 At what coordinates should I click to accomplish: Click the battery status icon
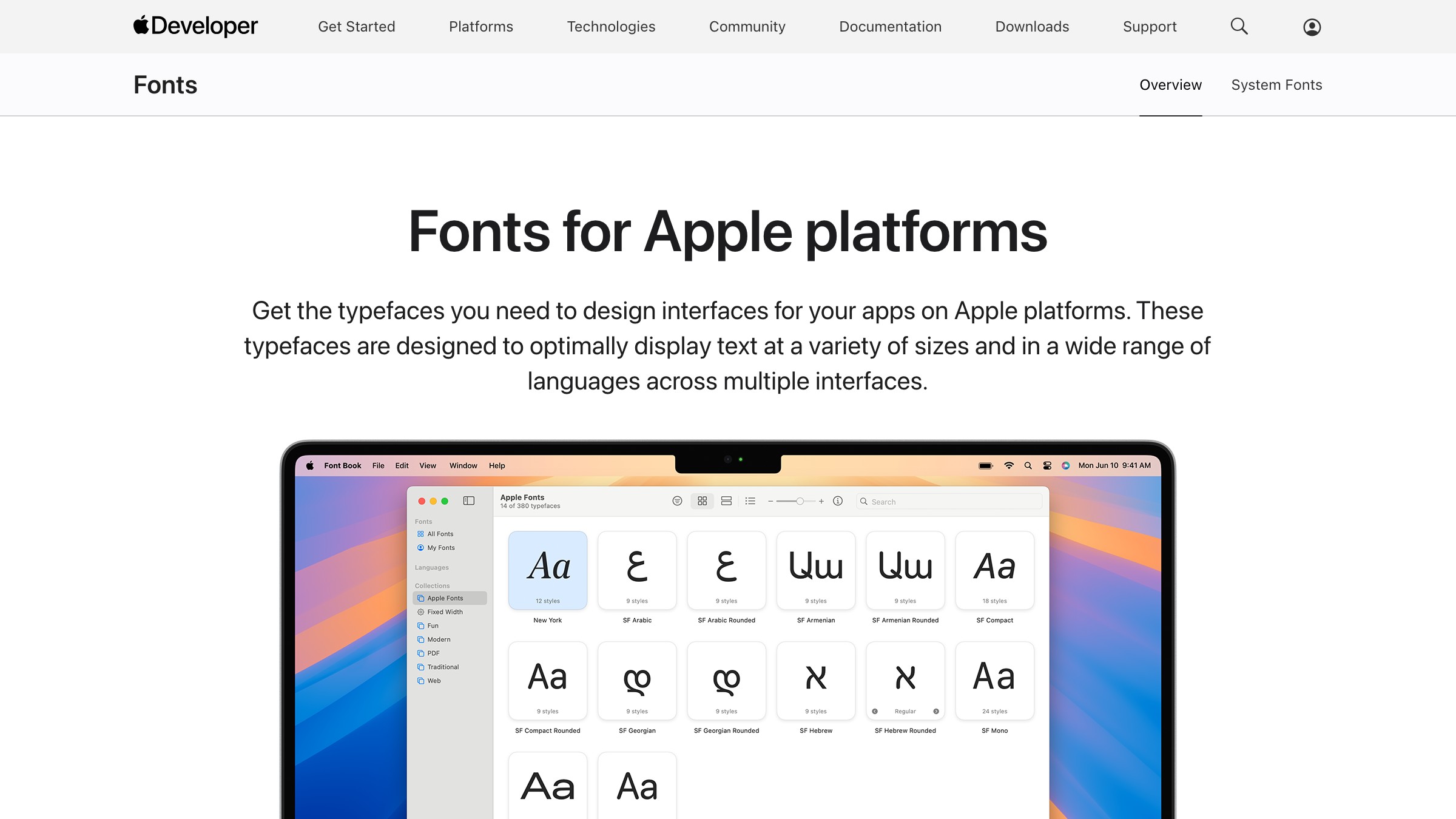click(986, 465)
